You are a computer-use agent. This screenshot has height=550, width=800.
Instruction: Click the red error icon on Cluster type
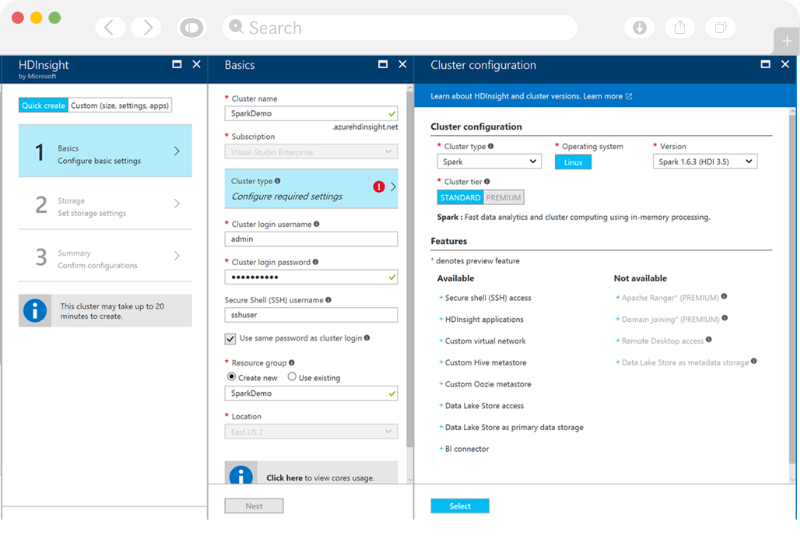[379, 187]
